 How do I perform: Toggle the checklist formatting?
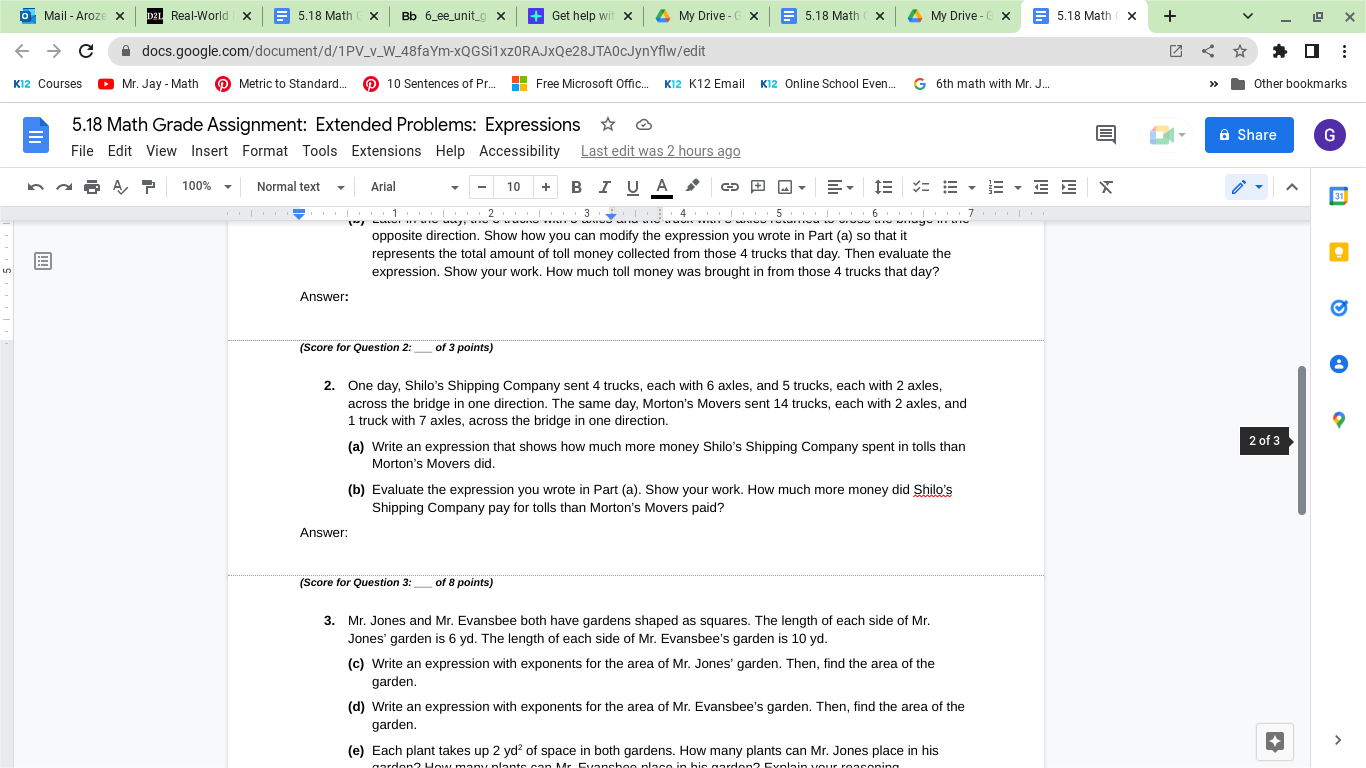(x=921, y=187)
